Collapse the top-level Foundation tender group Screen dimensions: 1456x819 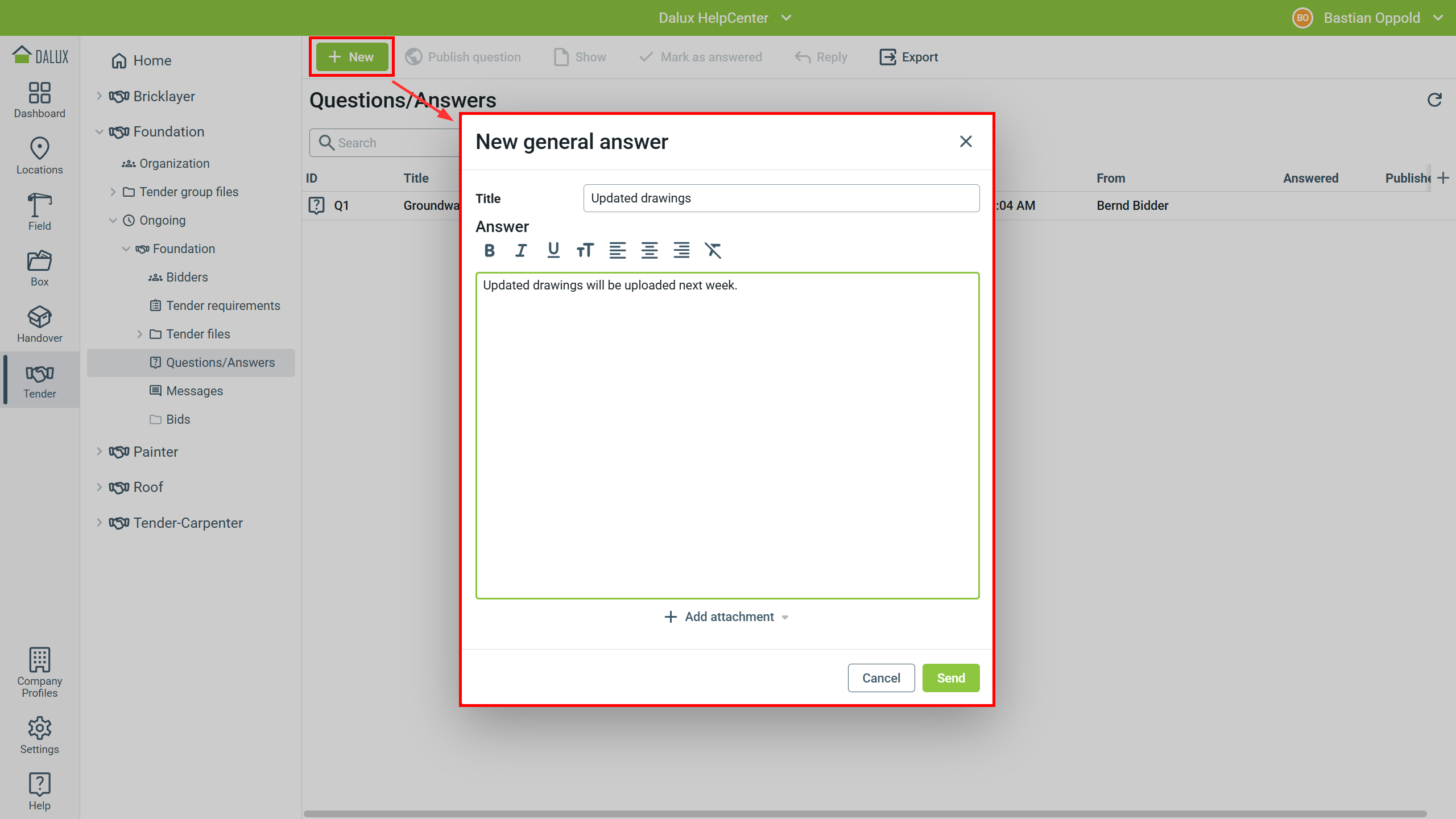99,132
